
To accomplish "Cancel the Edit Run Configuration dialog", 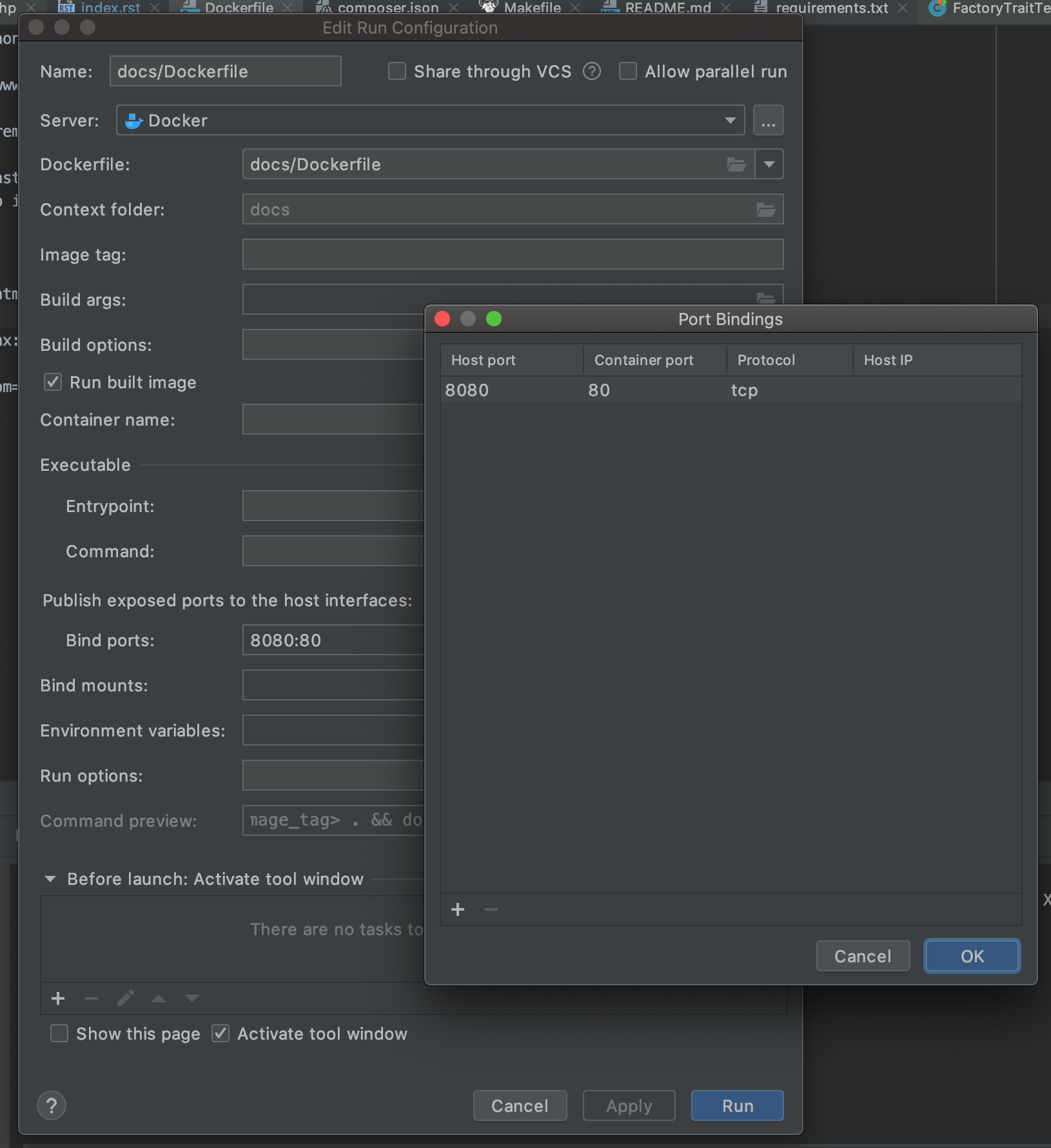I will 520,1105.
